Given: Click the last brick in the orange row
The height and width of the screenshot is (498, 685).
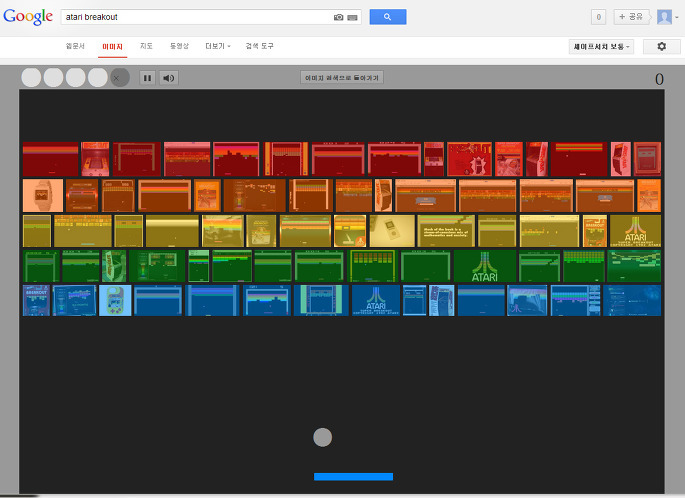Looking at the screenshot, I should pos(649,195).
